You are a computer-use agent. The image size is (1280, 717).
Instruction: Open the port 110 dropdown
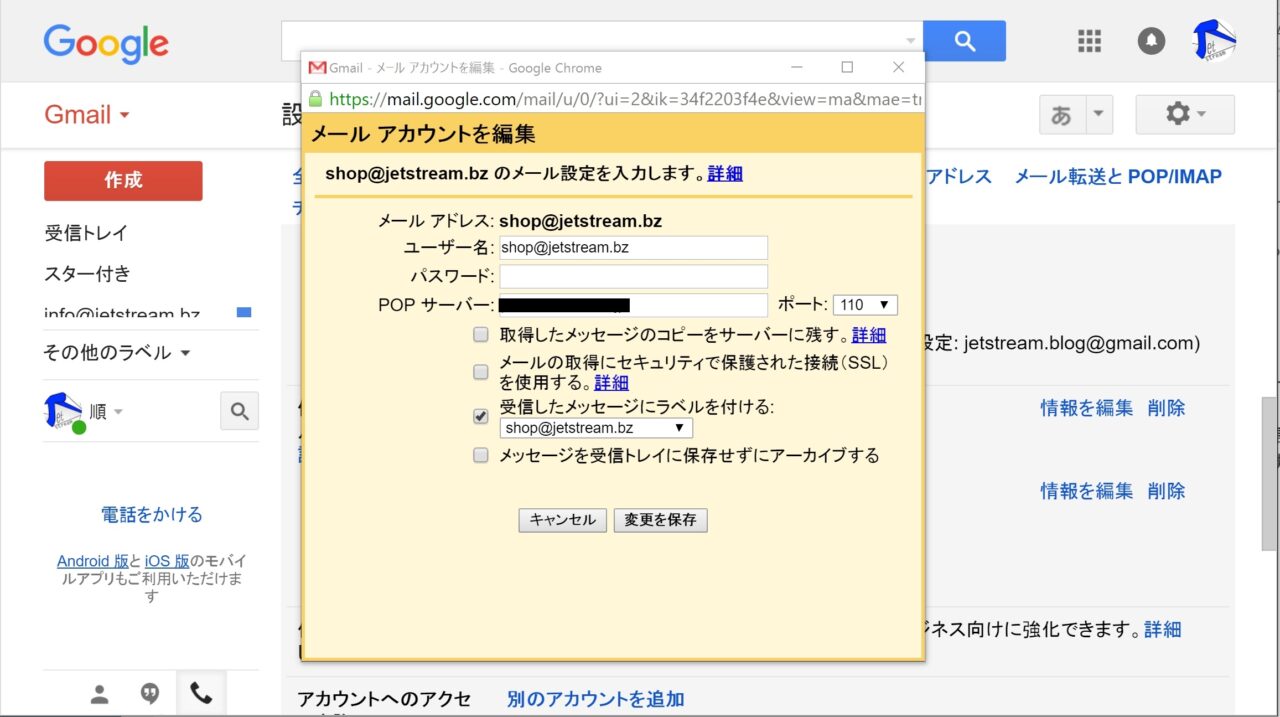click(865, 305)
